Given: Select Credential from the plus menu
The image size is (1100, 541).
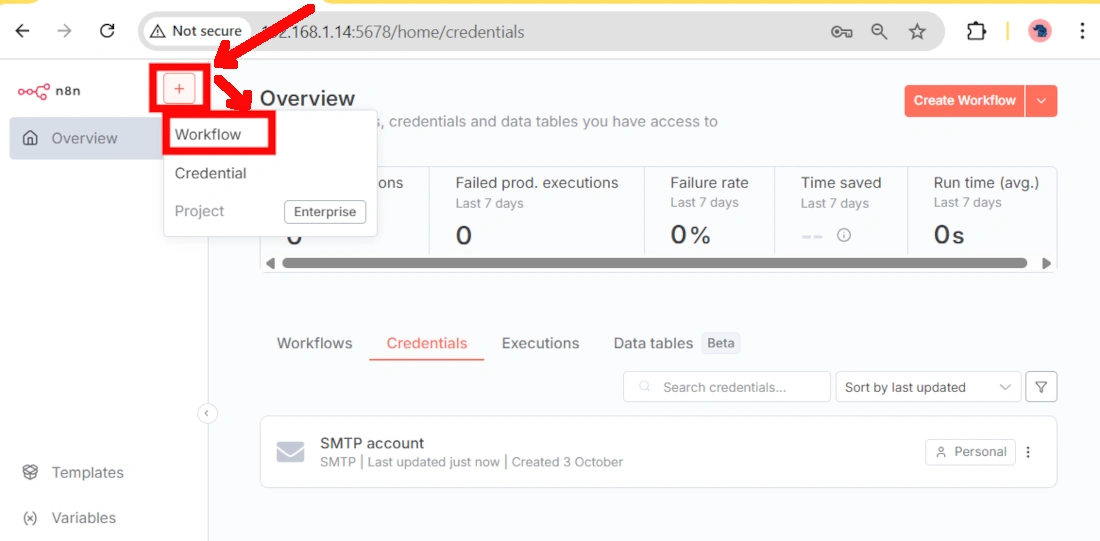Looking at the screenshot, I should [210, 173].
